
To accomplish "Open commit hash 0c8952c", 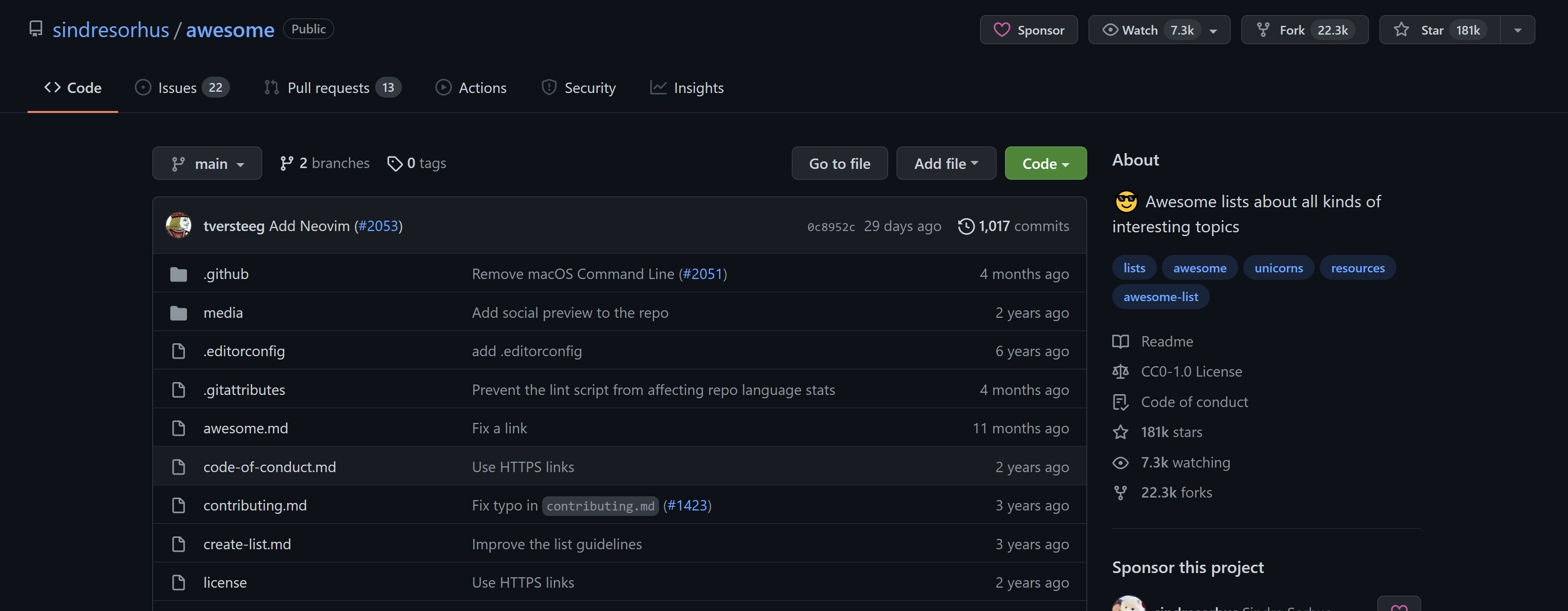I will (x=831, y=226).
